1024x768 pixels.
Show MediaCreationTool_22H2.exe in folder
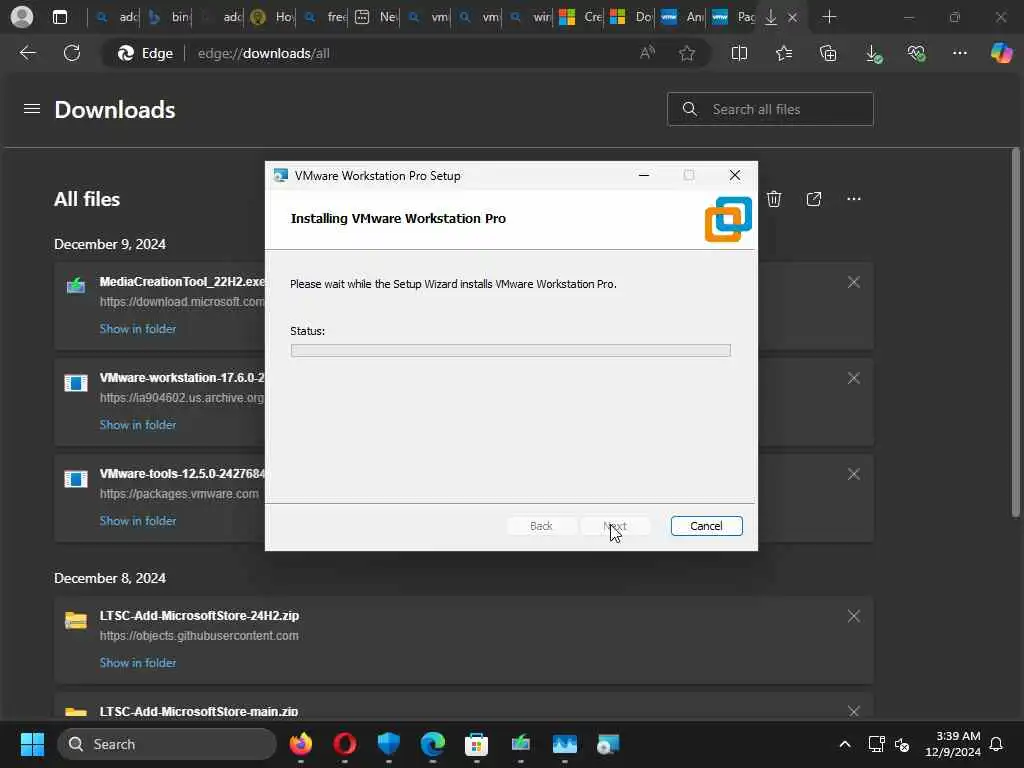(x=138, y=328)
